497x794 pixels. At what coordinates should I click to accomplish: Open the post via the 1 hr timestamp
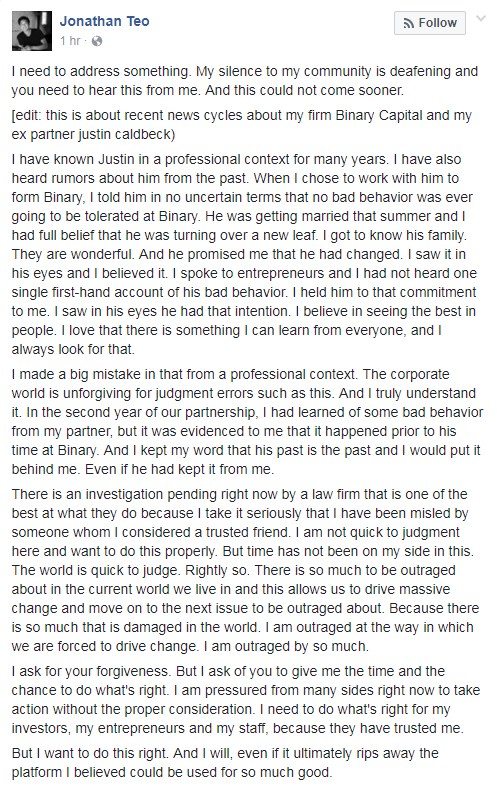[x=69, y=41]
